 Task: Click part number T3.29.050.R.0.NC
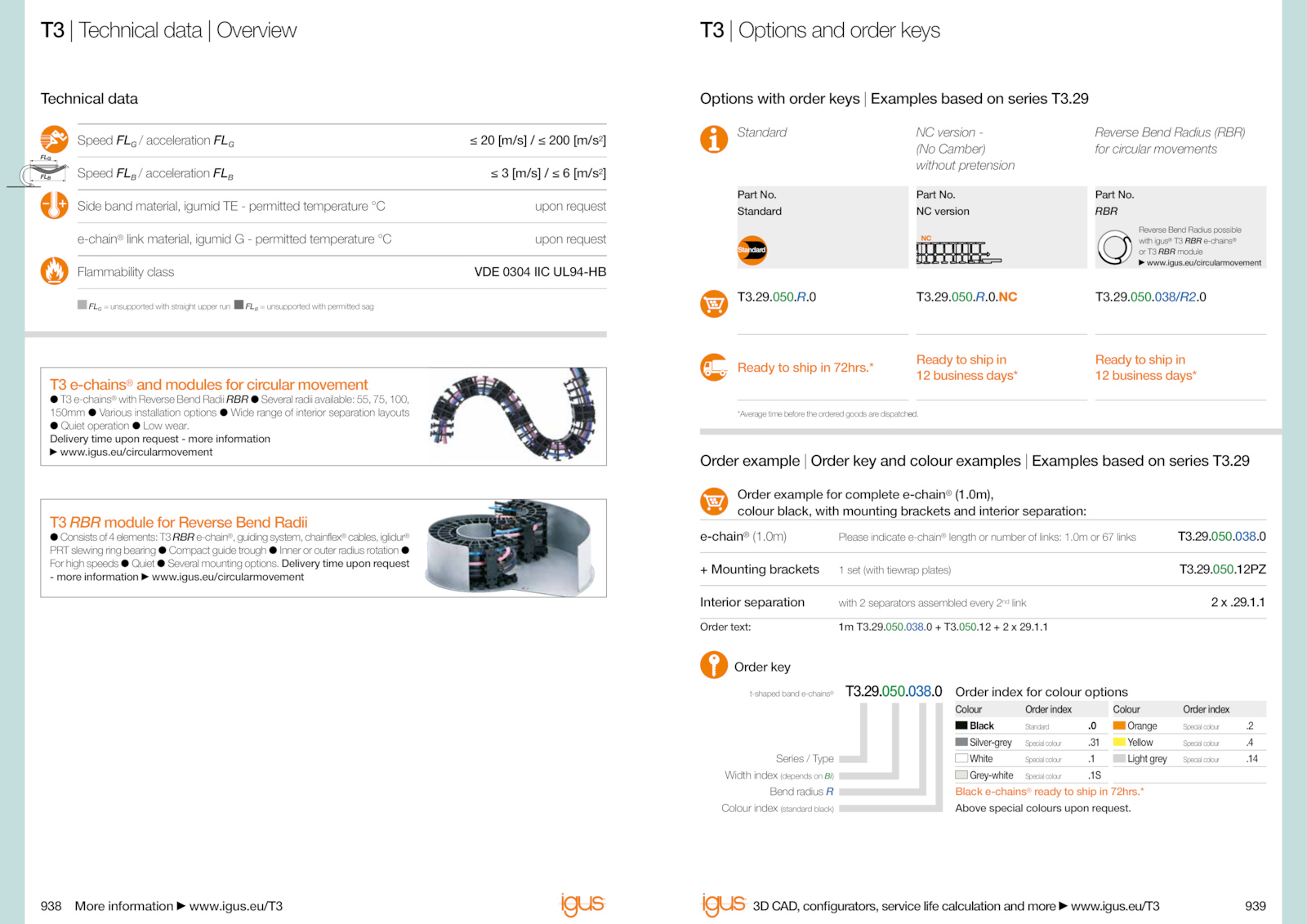[x=966, y=297]
